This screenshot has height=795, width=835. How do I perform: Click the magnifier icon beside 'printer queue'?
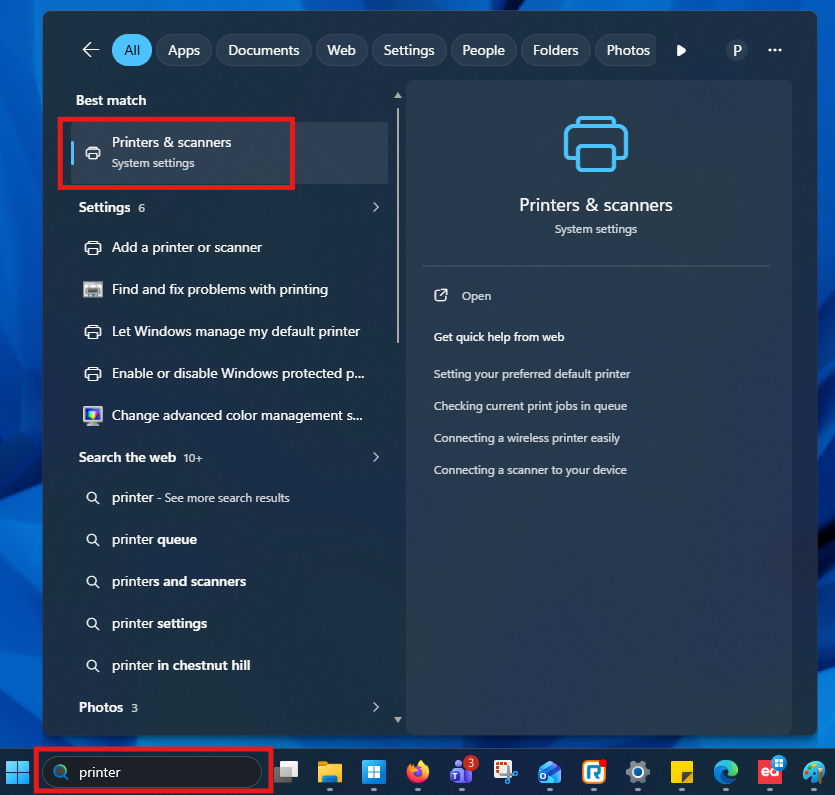[93, 540]
